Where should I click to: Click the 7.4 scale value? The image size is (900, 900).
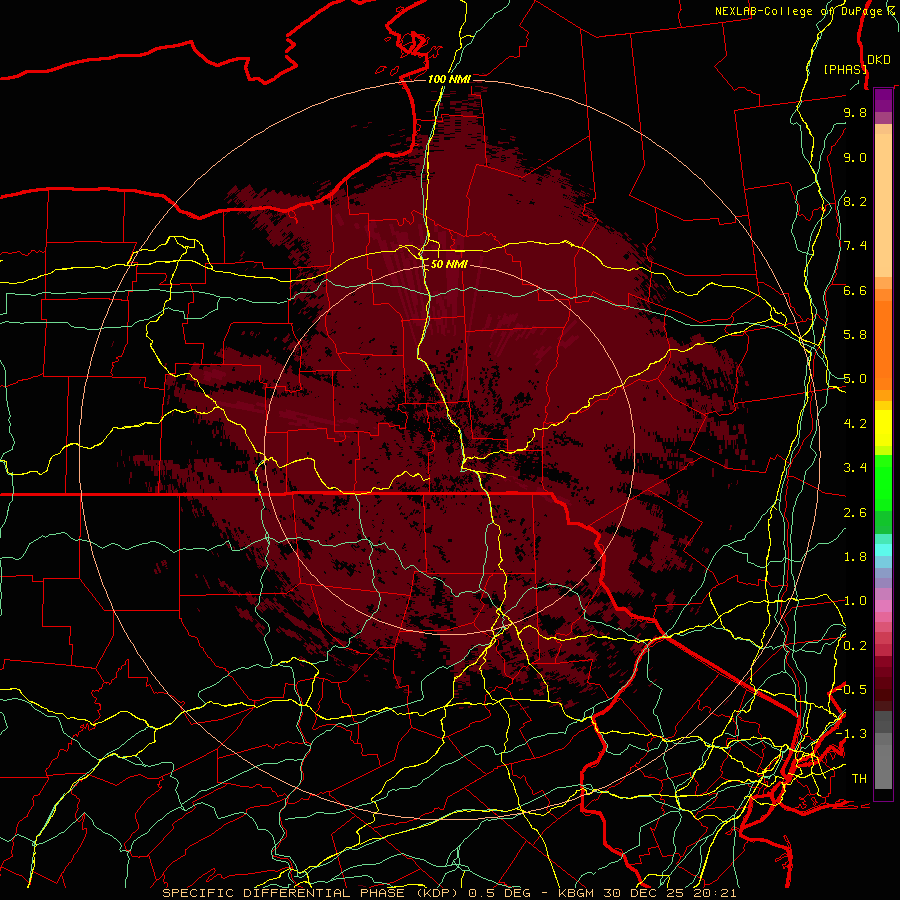[855, 246]
